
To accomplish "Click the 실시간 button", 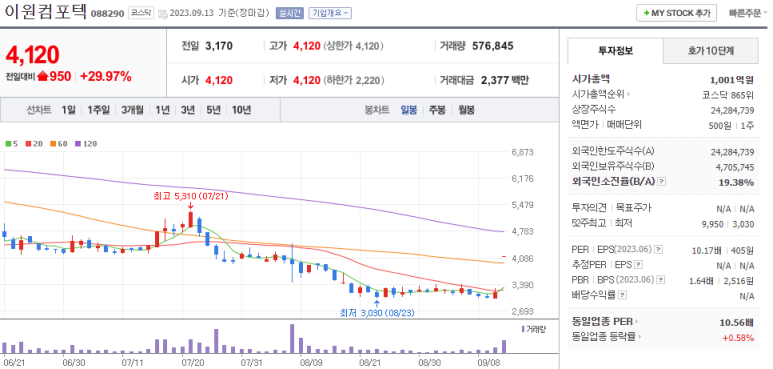I will point(289,13).
